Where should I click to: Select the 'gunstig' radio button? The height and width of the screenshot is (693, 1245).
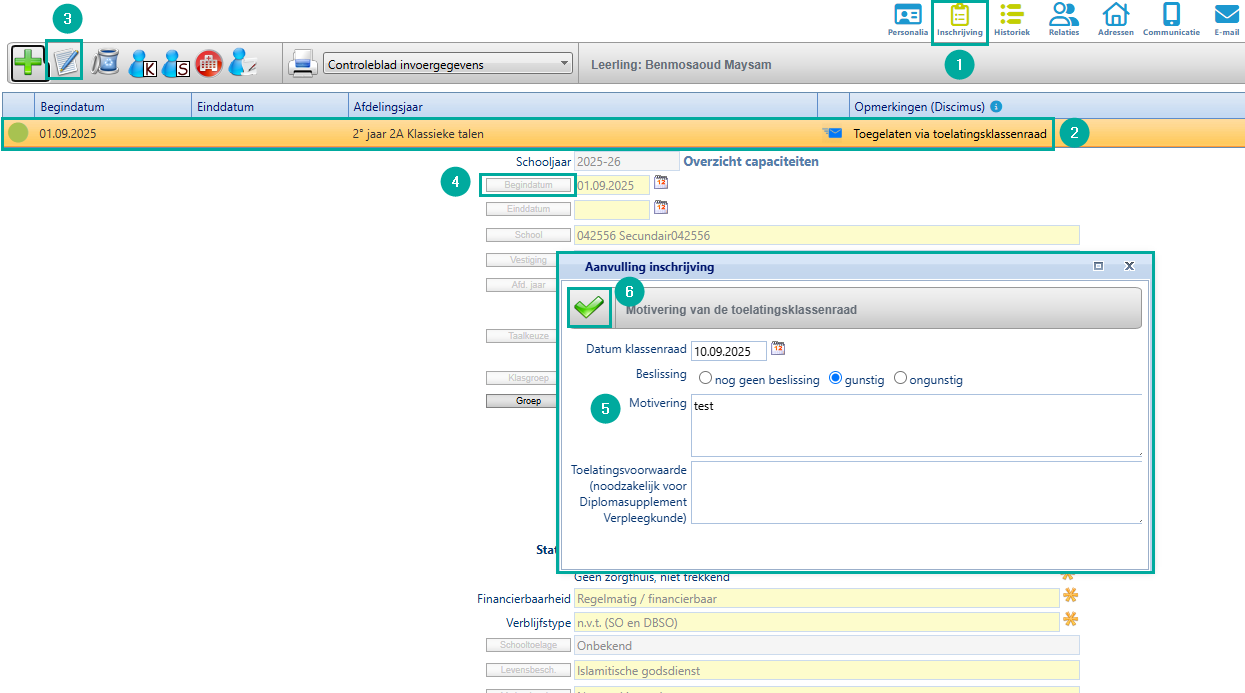point(836,379)
